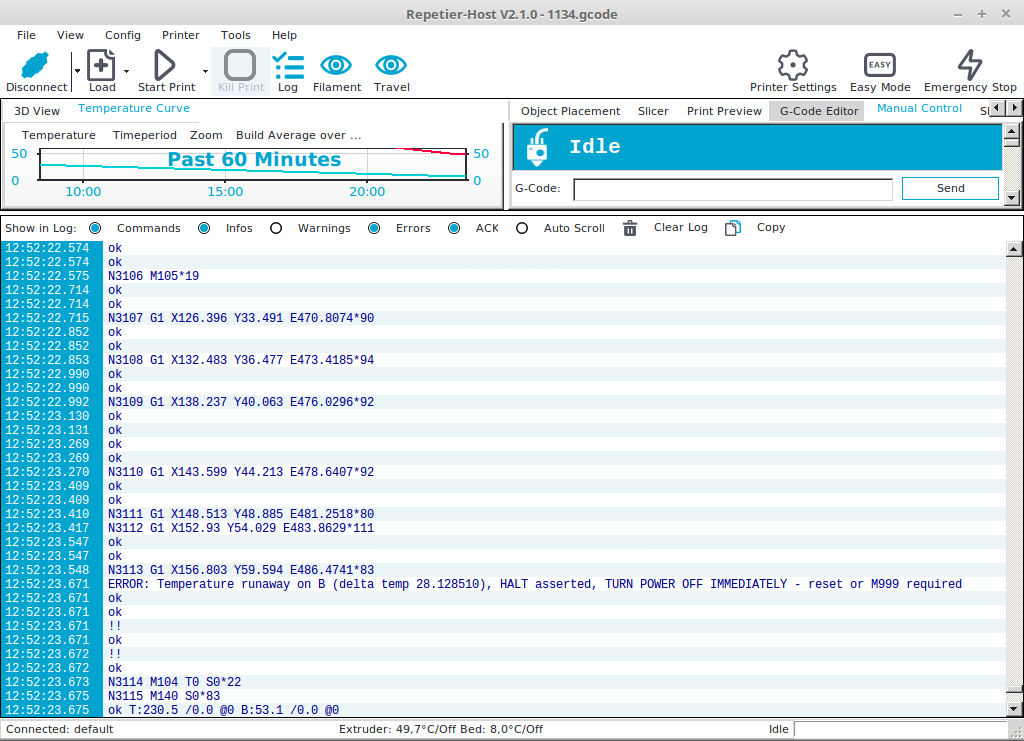Open the Zoom menu in curve panel
Screen dimensions: 1024x741
tap(206, 135)
